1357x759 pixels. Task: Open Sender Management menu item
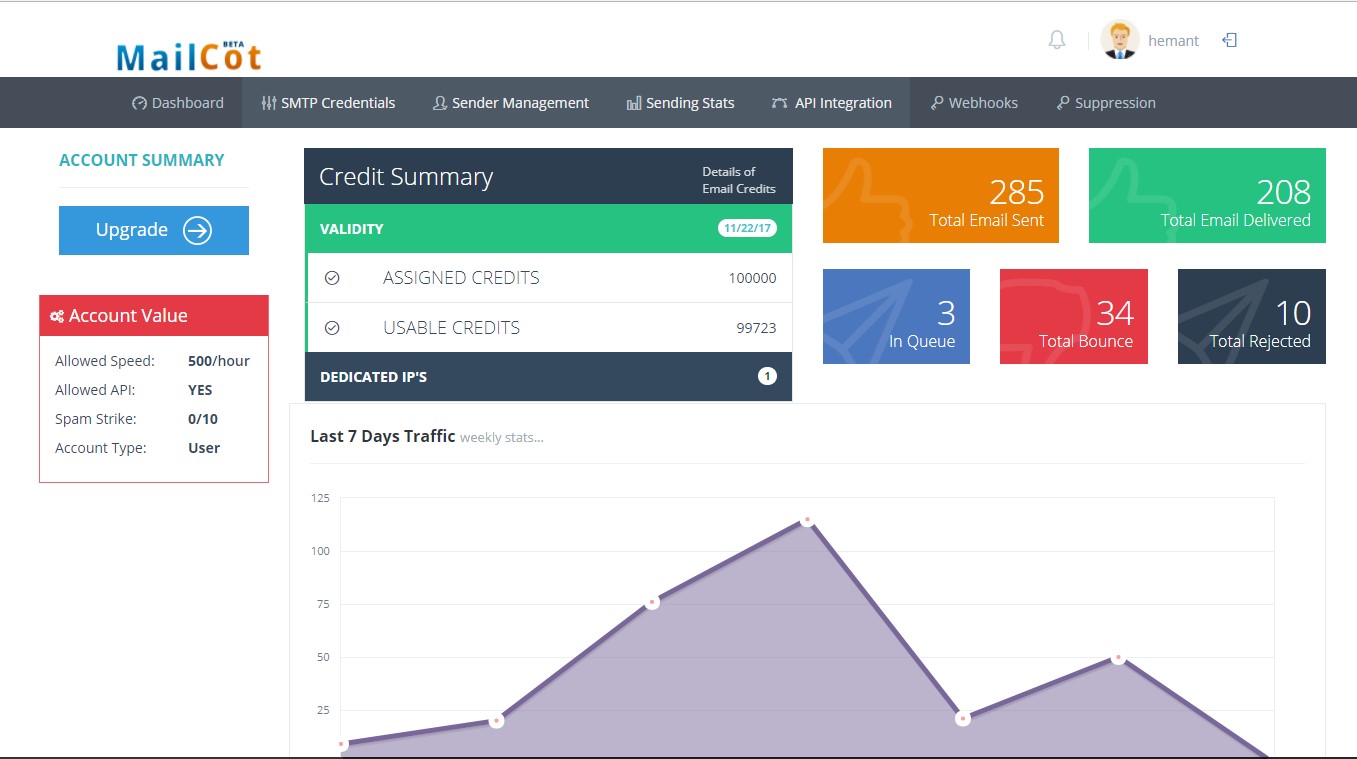coord(510,103)
